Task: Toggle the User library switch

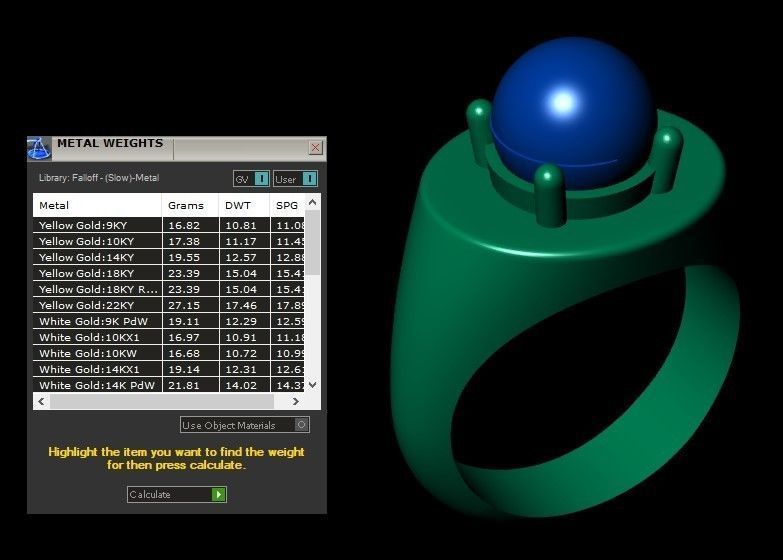Action: (295, 179)
